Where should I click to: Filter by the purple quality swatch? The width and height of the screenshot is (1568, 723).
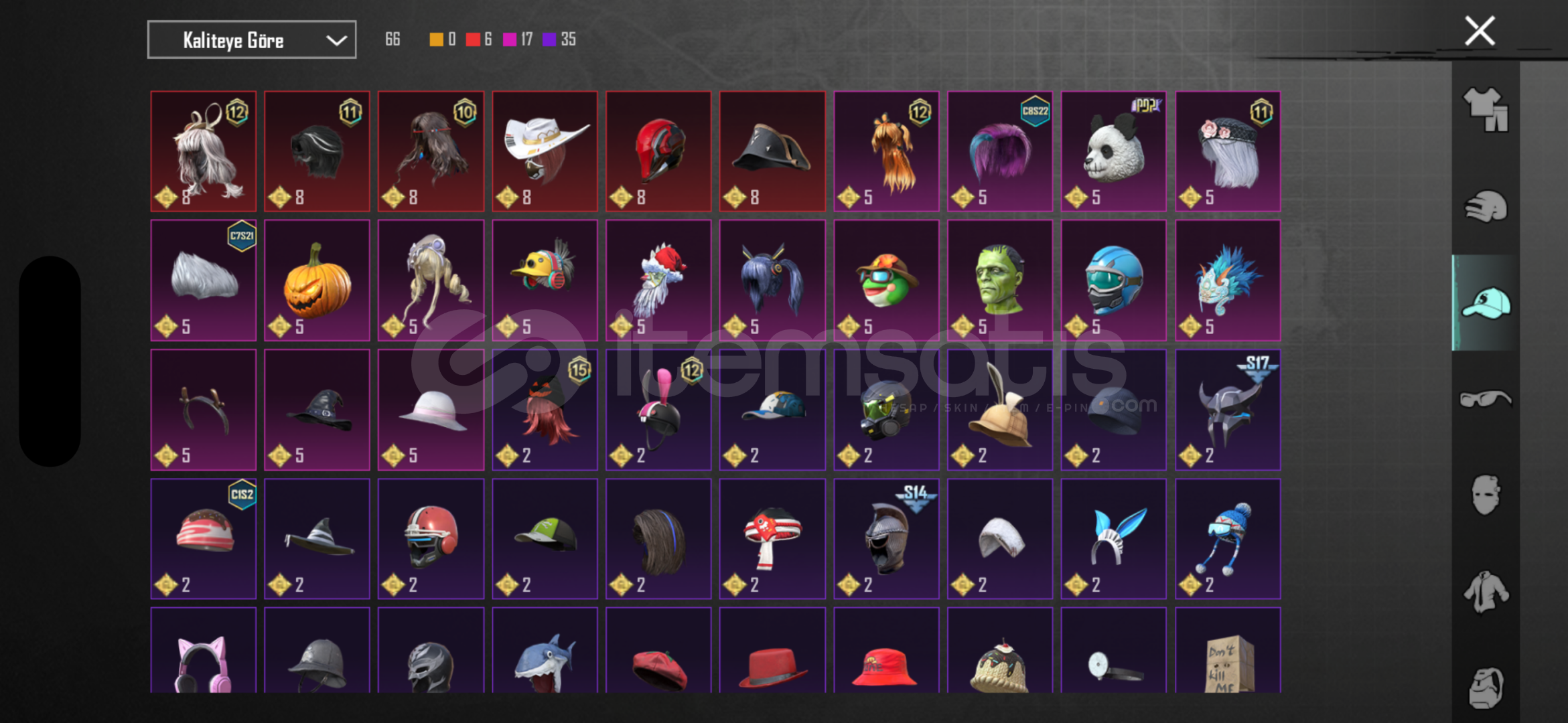pos(549,39)
